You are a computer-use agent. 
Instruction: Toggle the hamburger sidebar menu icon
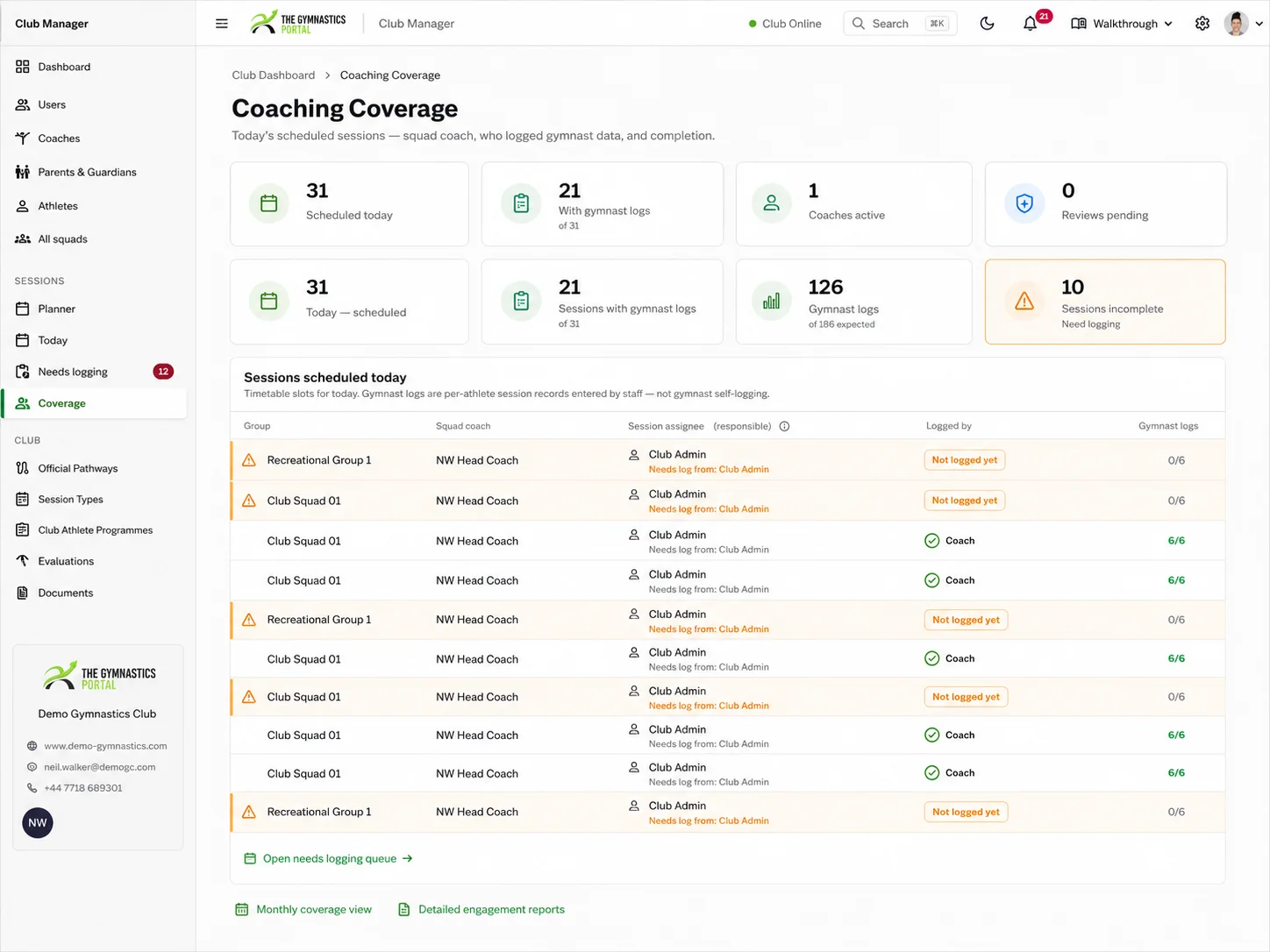[222, 24]
